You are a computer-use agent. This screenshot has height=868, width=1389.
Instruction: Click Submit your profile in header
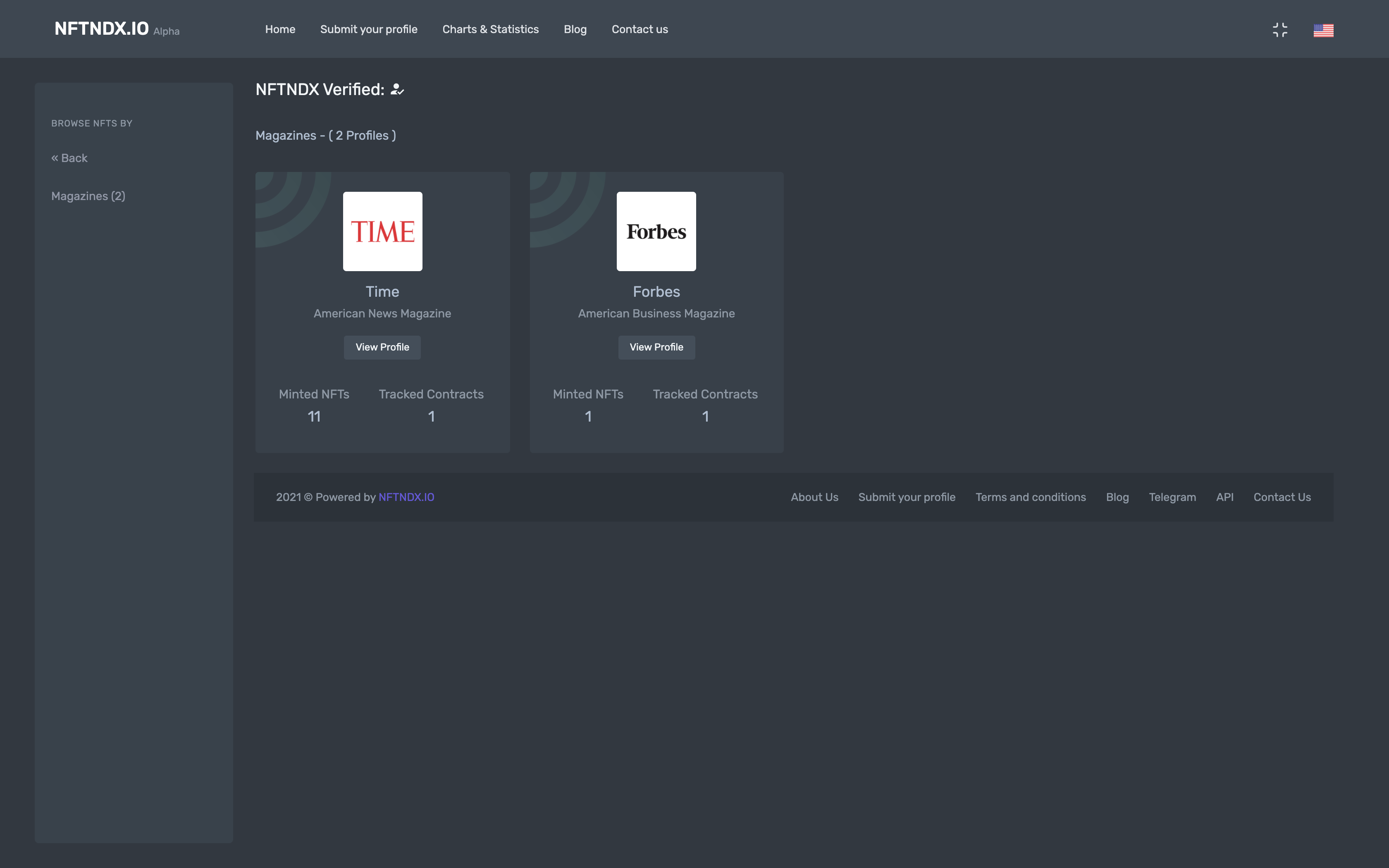369,29
